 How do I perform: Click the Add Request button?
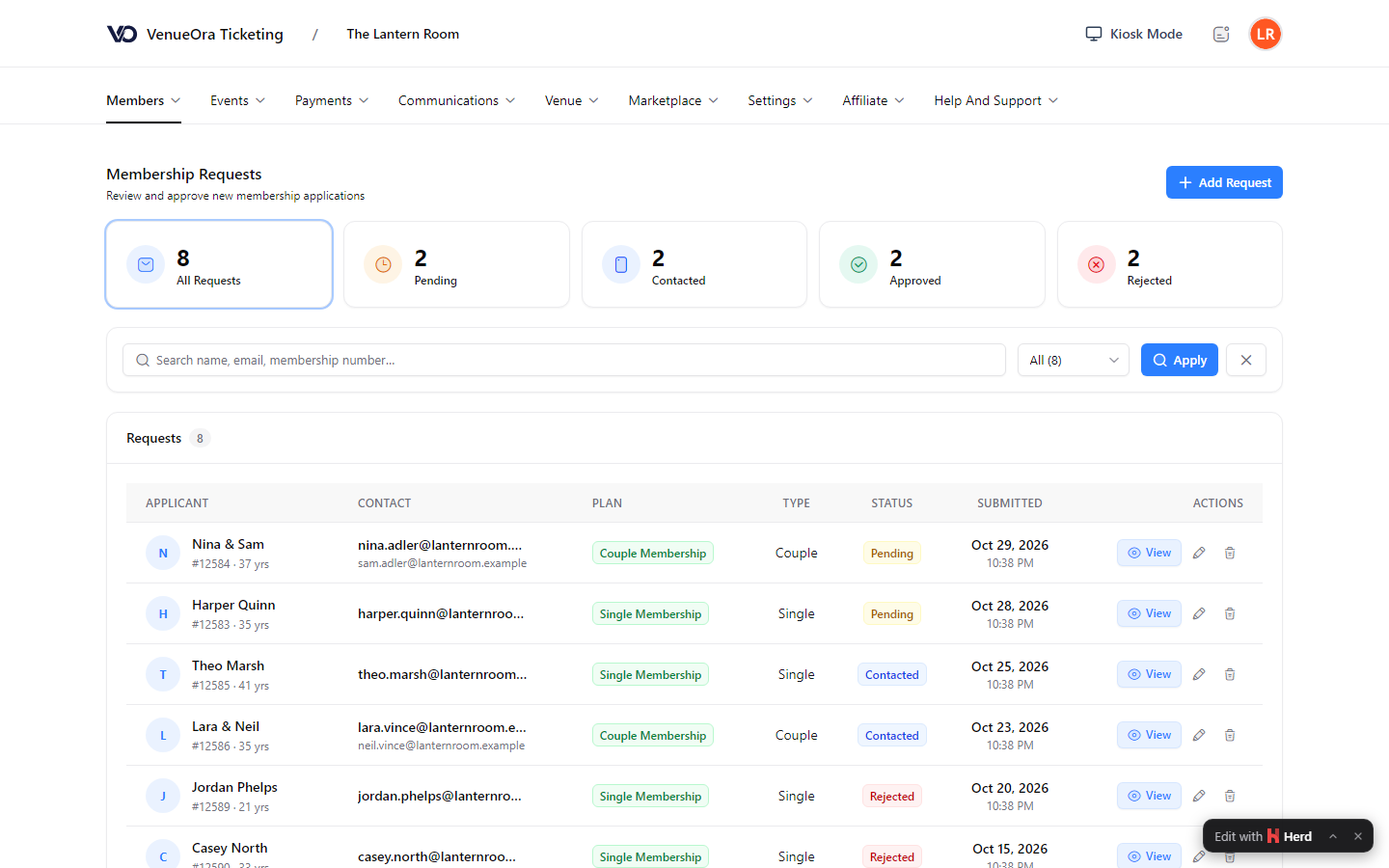1224,182
